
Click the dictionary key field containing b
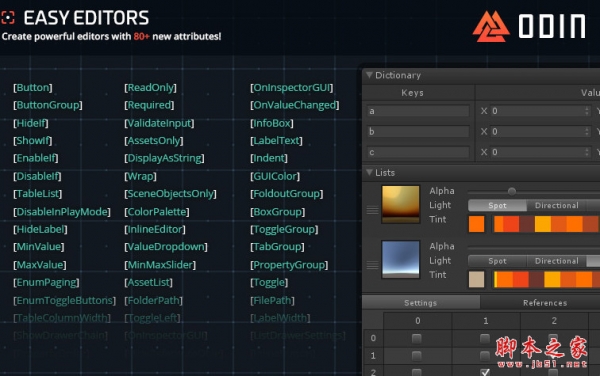[418, 132]
